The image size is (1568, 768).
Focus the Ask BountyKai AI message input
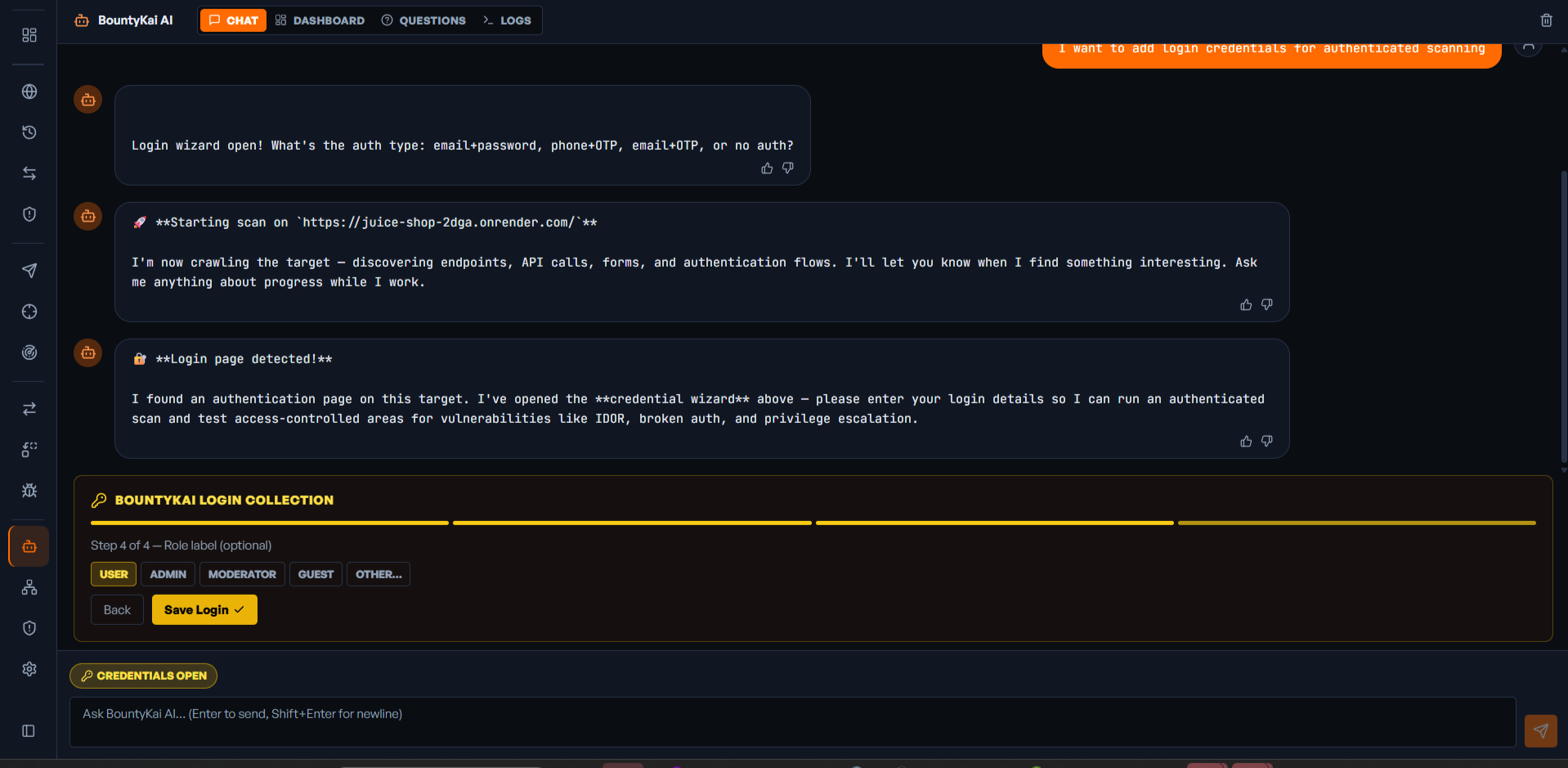pyautogui.click(x=792, y=722)
